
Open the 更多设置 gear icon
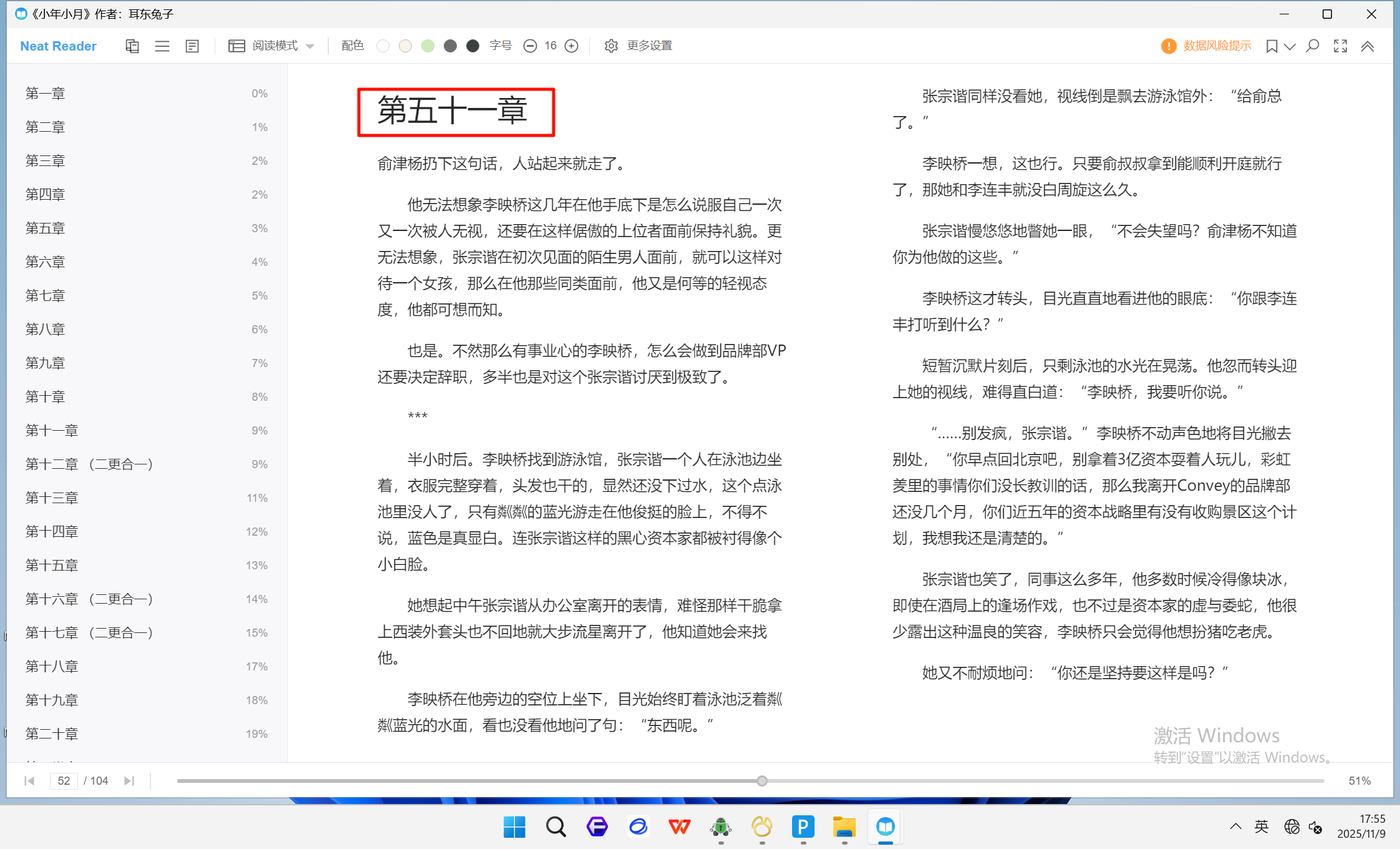(x=611, y=46)
